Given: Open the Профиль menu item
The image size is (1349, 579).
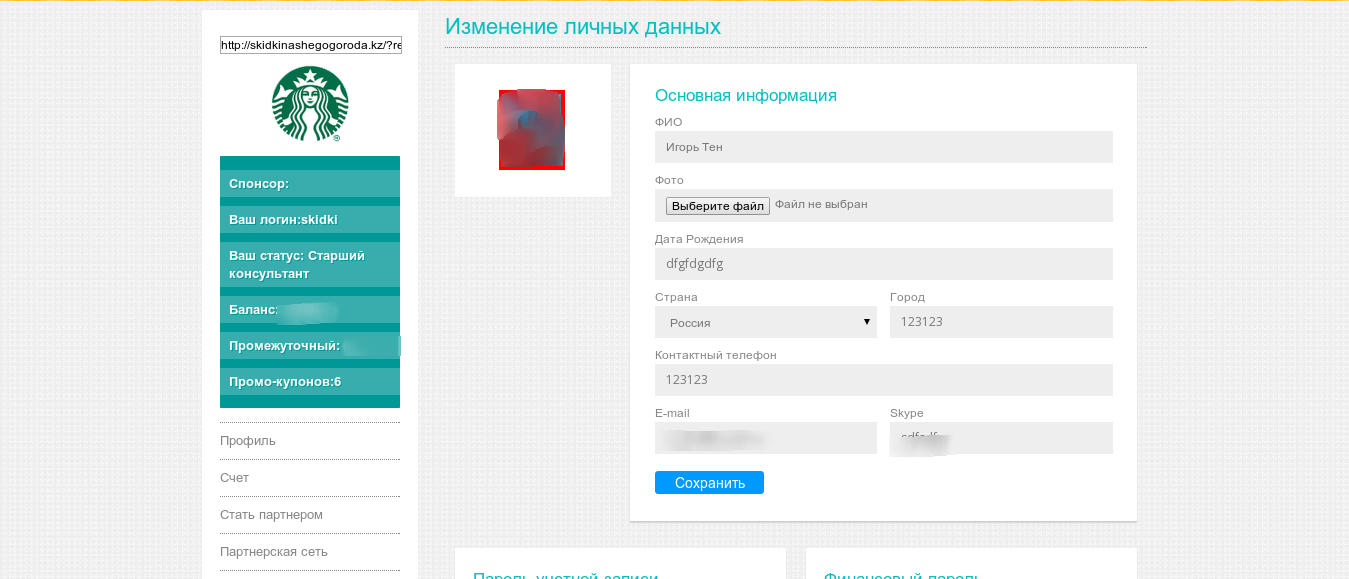Looking at the screenshot, I should click(x=248, y=441).
